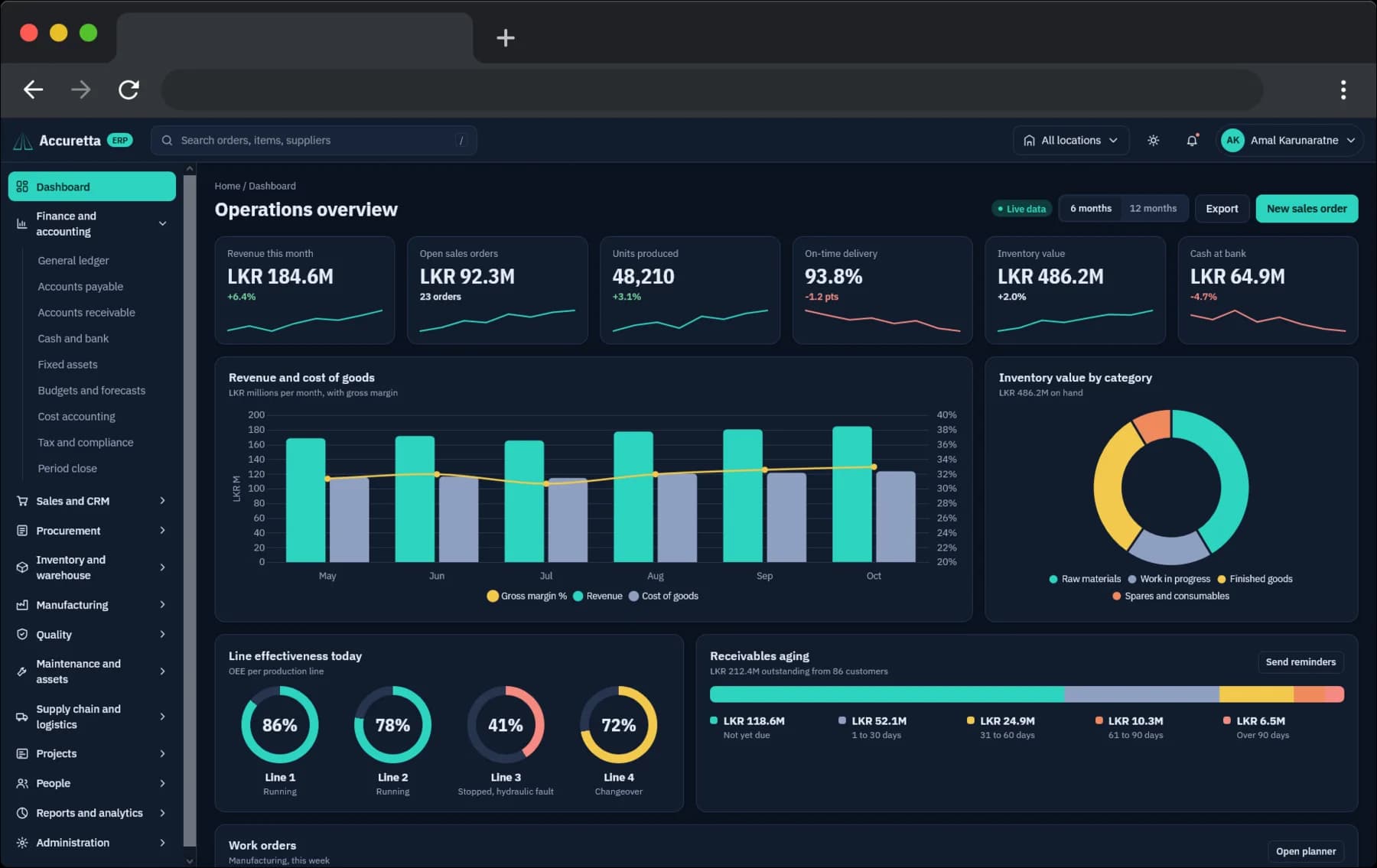Switch to the 12 months range
The width and height of the screenshot is (1377, 868).
1153,209
